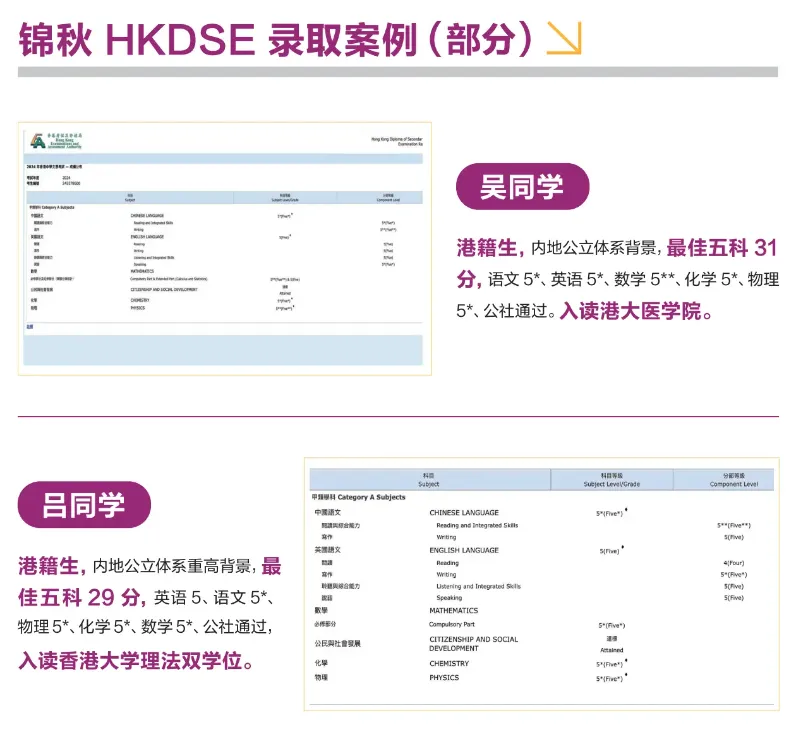
Task: Click 'Subject Level/Grade' column header in lower transcript
Action: (x=611, y=484)
